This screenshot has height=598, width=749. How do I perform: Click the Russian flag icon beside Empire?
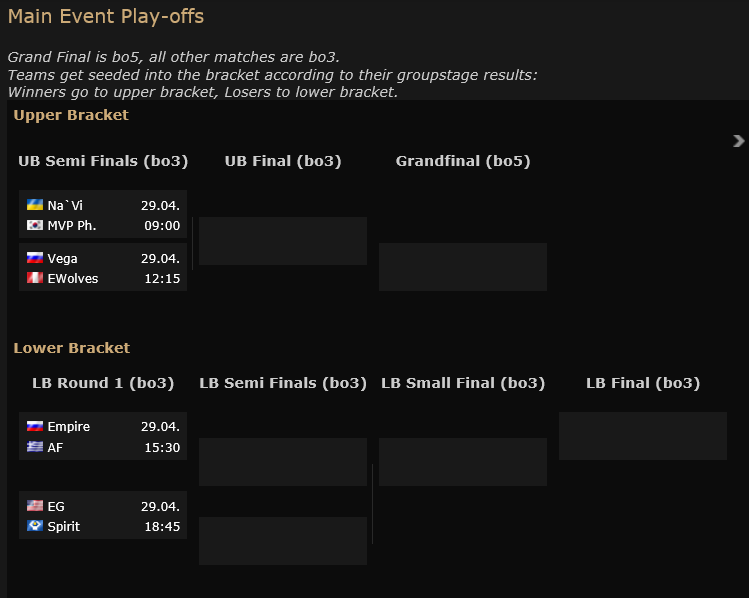[35, 426]
